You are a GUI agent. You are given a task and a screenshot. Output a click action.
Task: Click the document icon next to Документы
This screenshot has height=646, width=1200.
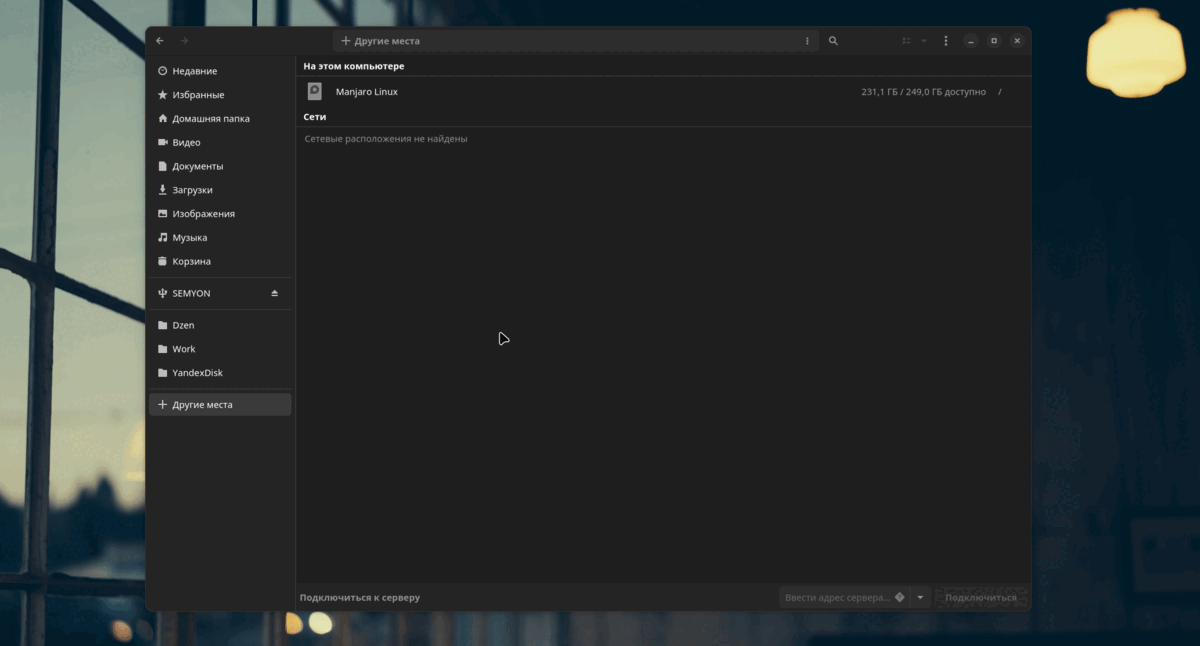coord(163,166)
